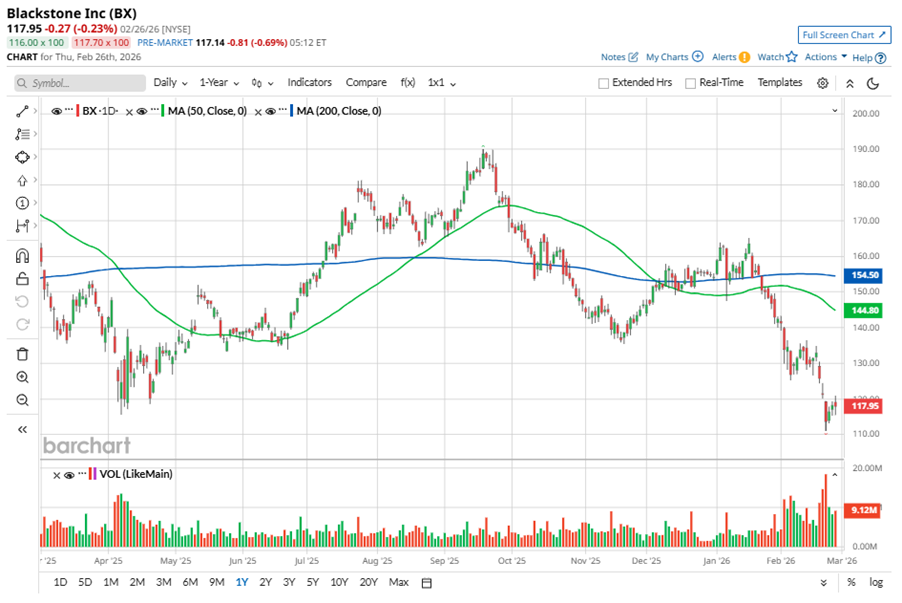Open chart settings gear
The image size is (902, 603).
point(823,83)
